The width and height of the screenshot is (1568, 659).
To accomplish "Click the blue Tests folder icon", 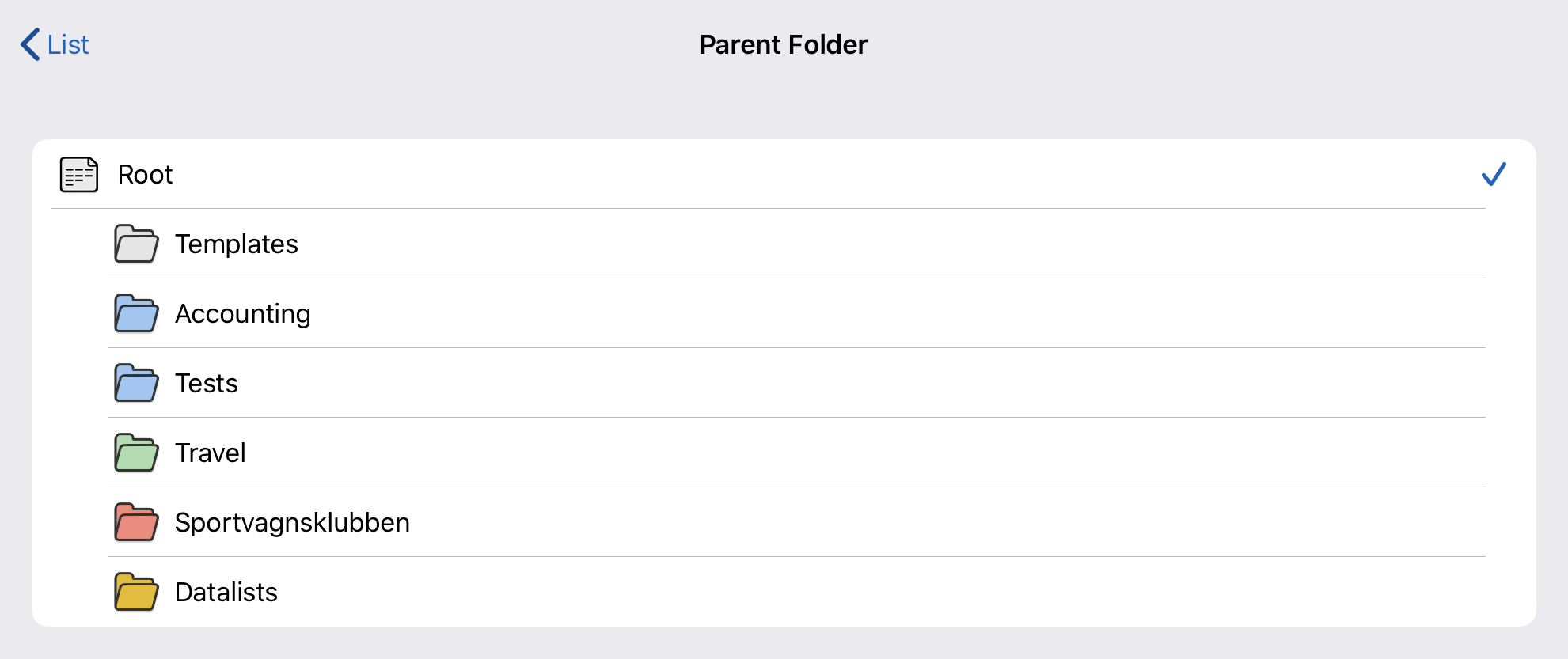I will tap(136, 383).
